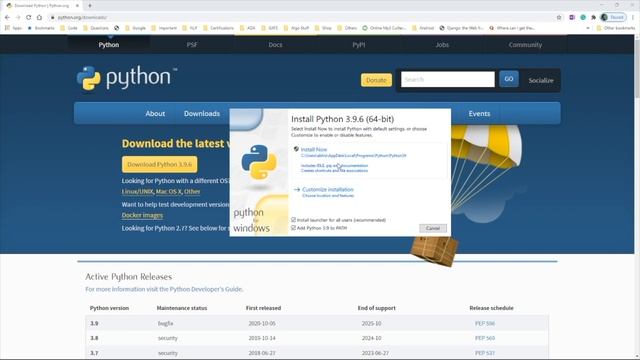
Task: Click the 3.9 version cell in releases table
Action: [x=94, y=323]
